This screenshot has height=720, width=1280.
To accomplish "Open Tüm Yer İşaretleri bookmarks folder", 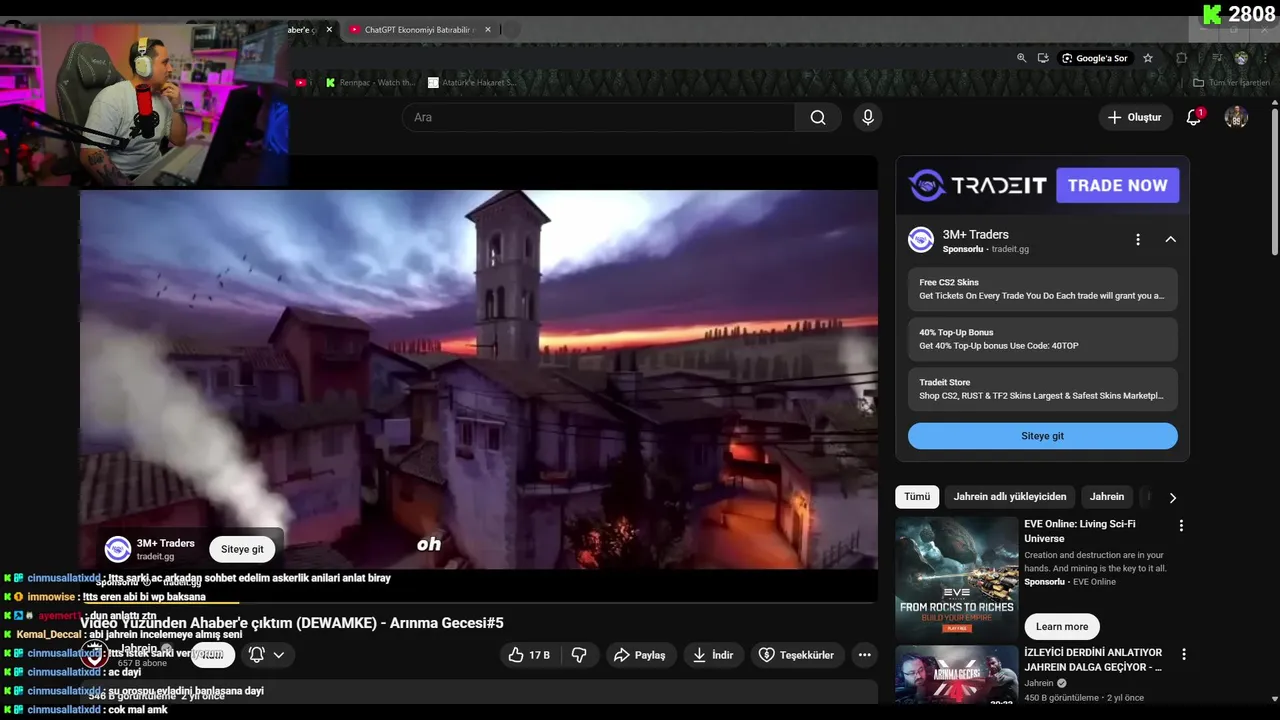I will [x=1232, y=83].
